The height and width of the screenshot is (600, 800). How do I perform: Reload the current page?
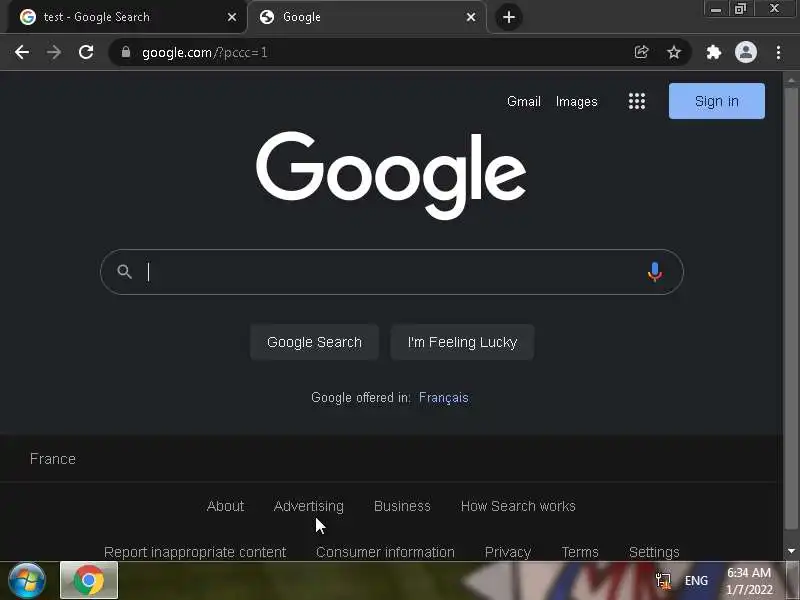(x=86, y=52)
